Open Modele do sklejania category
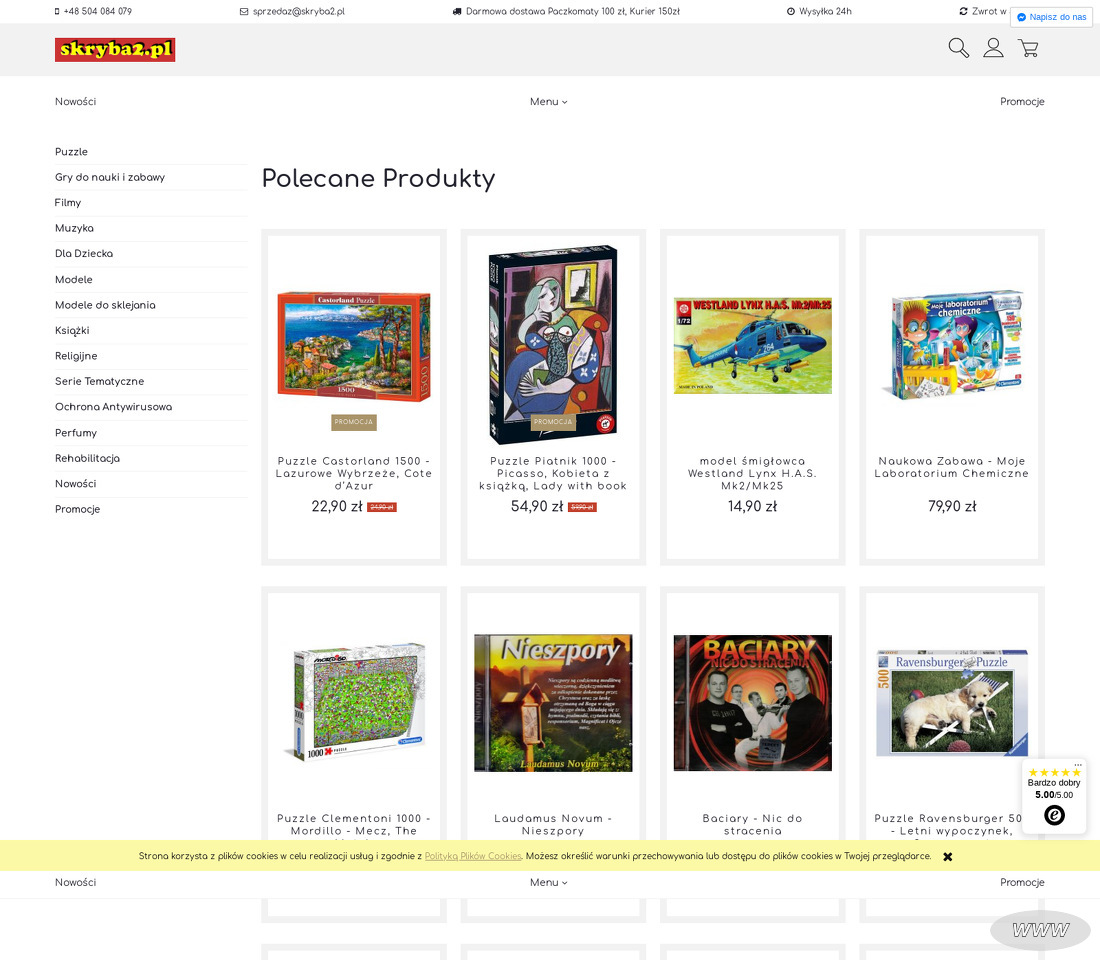The width and height of the screenshot is (1100, 960). 105,305
